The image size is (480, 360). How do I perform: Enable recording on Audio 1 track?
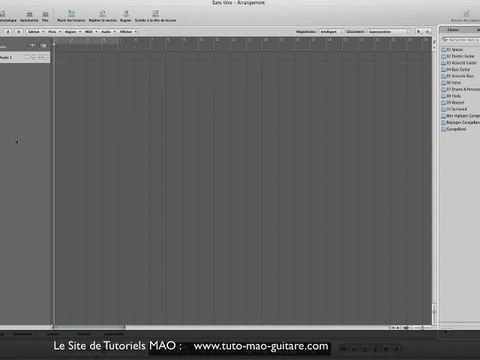click(x=34, y=57)
